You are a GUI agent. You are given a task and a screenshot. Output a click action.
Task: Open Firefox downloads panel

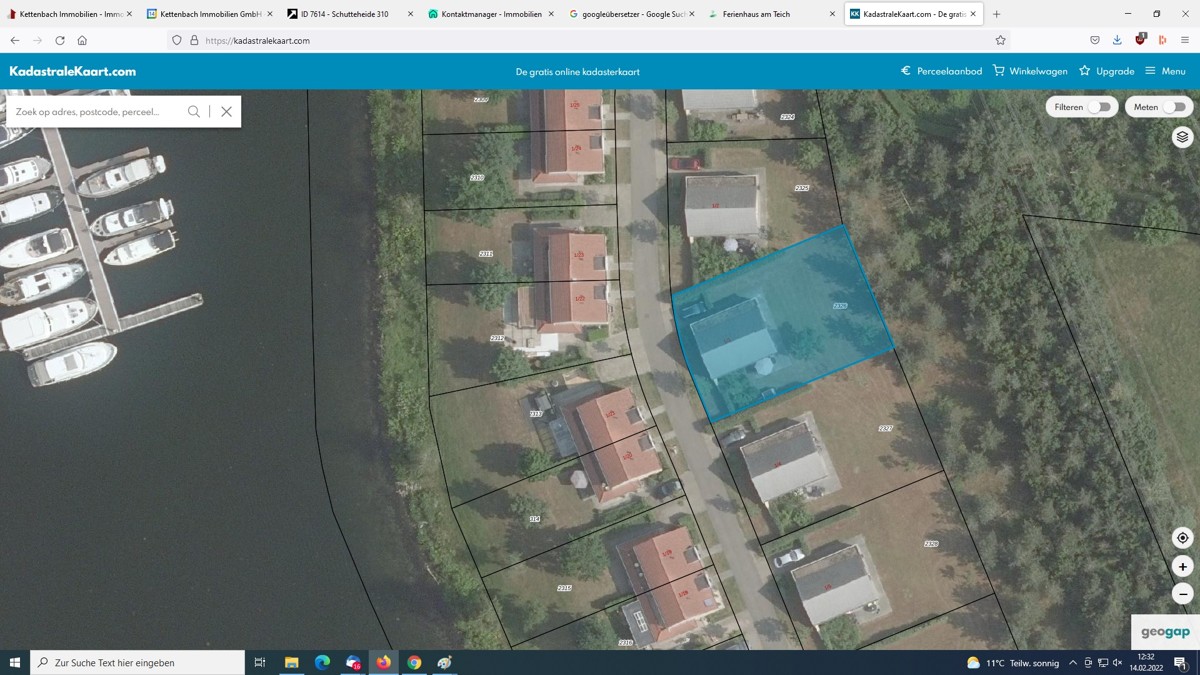click(x=1117, y=40)
